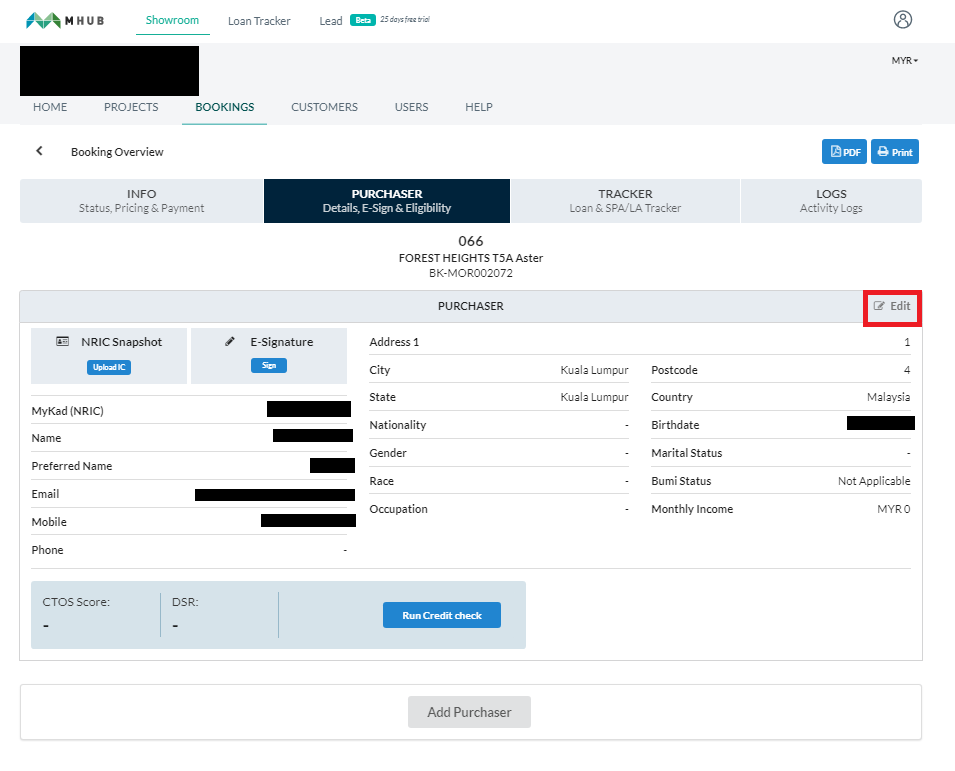Run Credit check
Screen dimensions: 955x771
[x=442, y=615]
